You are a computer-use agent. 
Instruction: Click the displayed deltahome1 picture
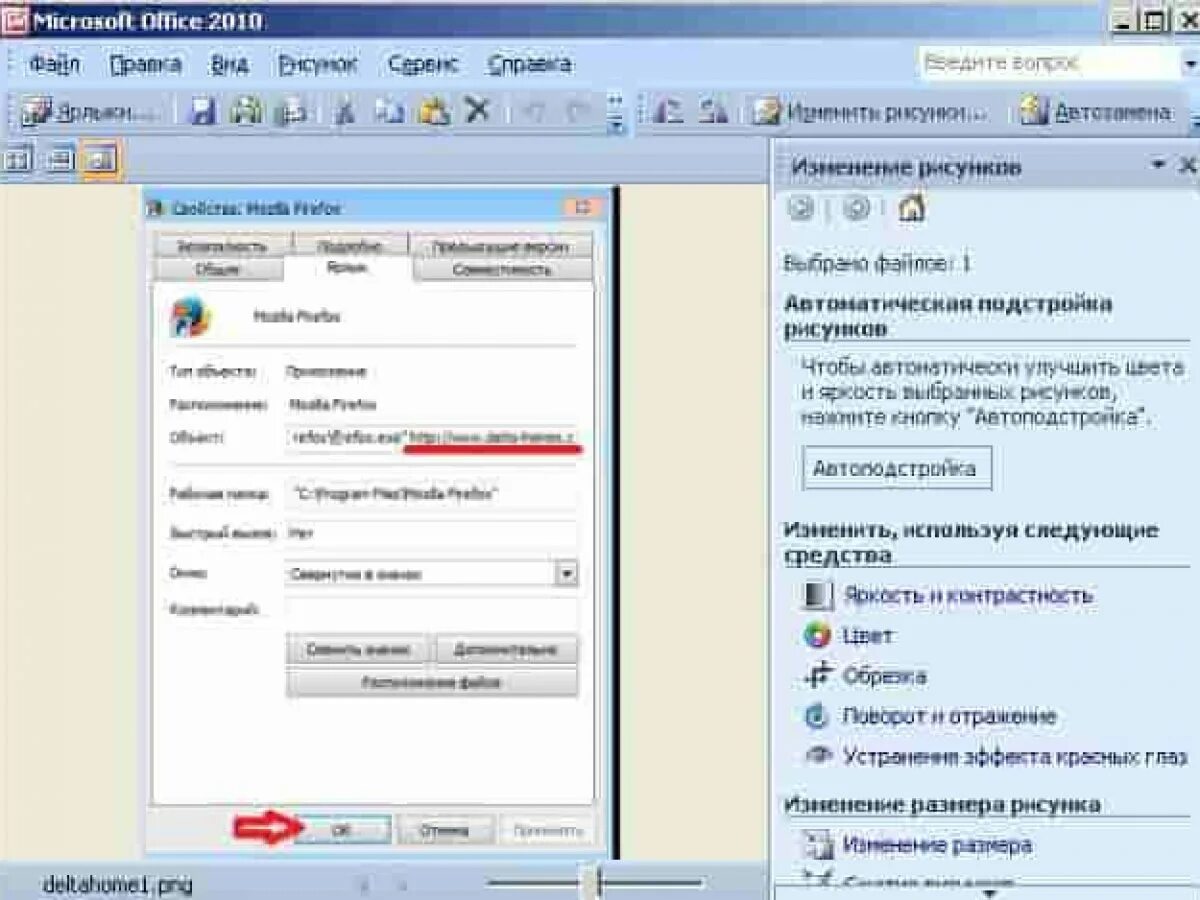point(382,521)
